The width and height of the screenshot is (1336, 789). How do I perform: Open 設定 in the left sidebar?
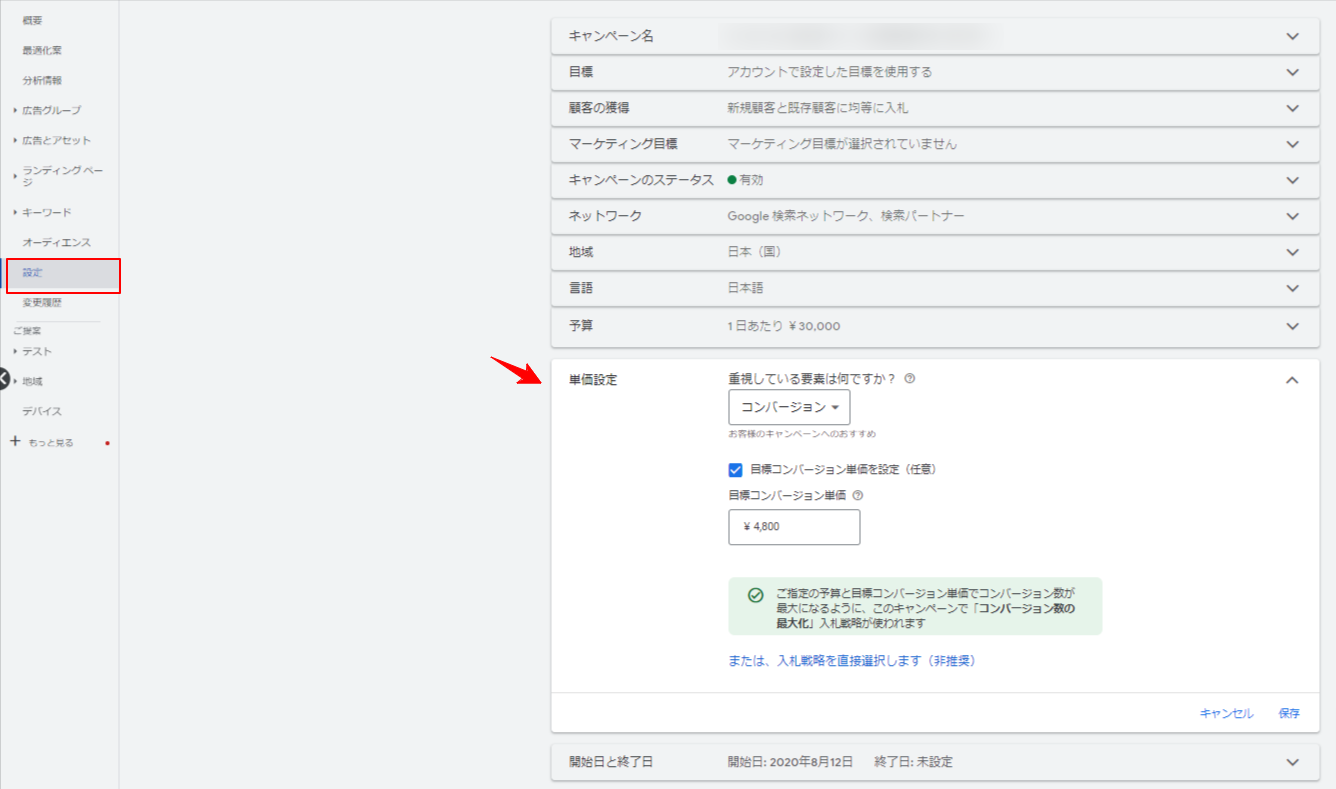click(x=33, y=273)
